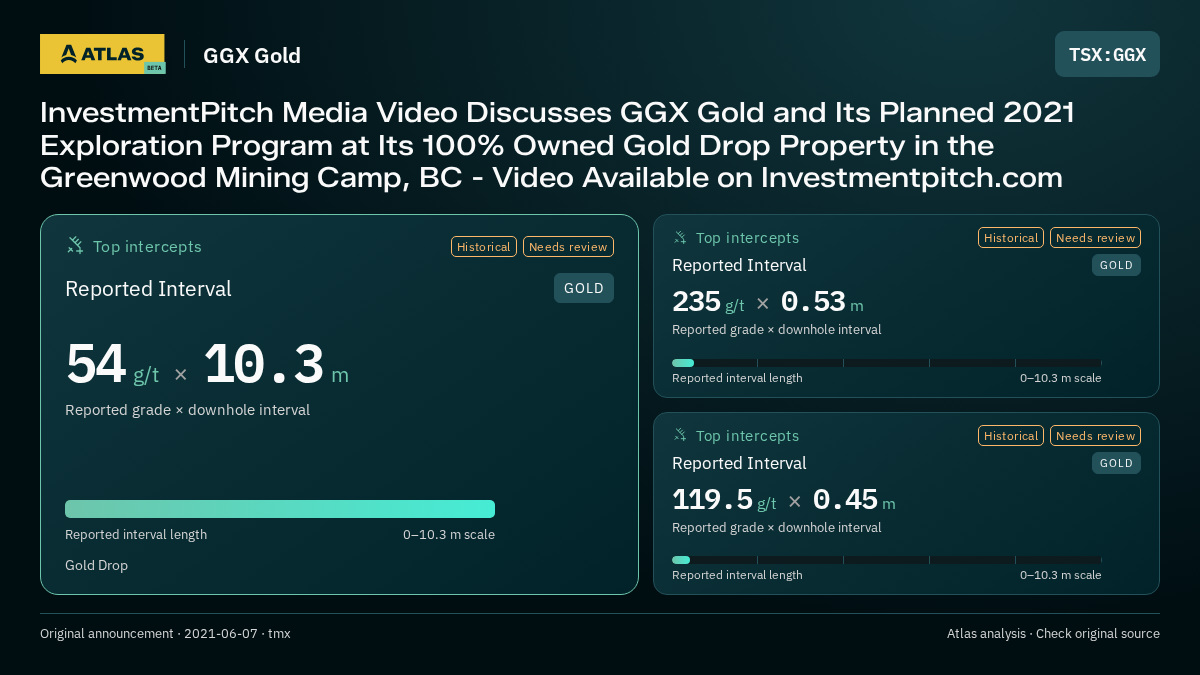Click the GGX Gold company name
The image size is (1200, 675).
click(252, 55)
